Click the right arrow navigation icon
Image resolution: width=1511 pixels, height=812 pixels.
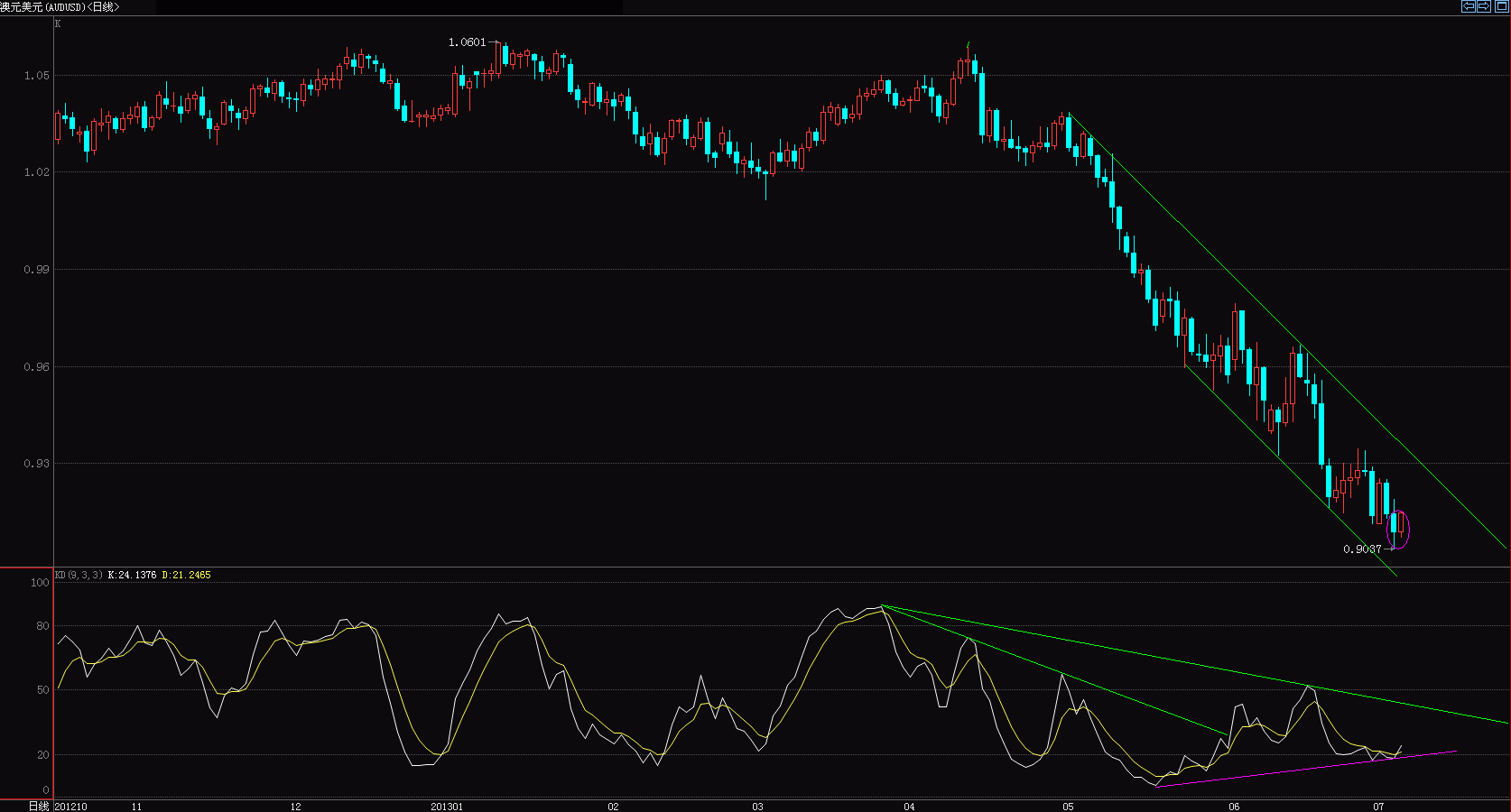[x=1483, y=5]
